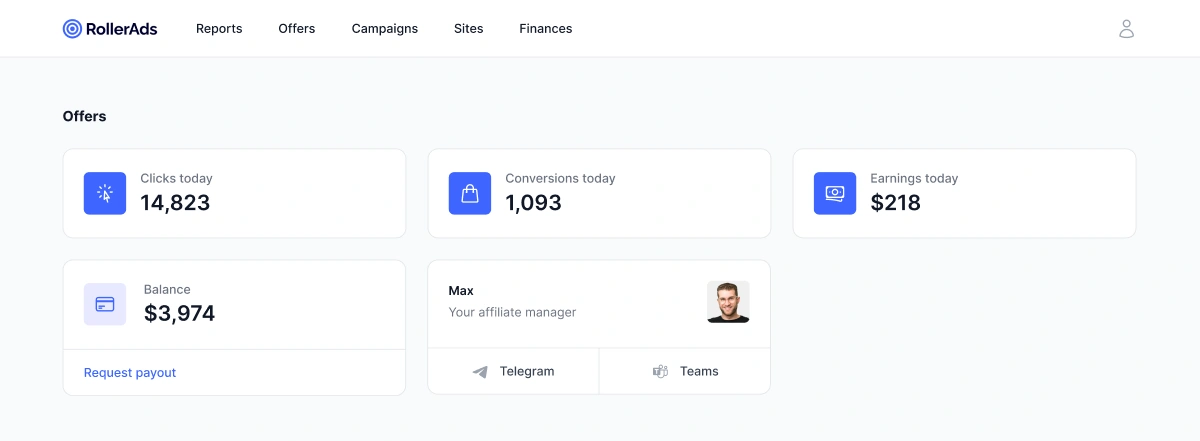Viewport: 1200px width, 441px height.
Task: Click the Teams icon
Action: point(660,372)
